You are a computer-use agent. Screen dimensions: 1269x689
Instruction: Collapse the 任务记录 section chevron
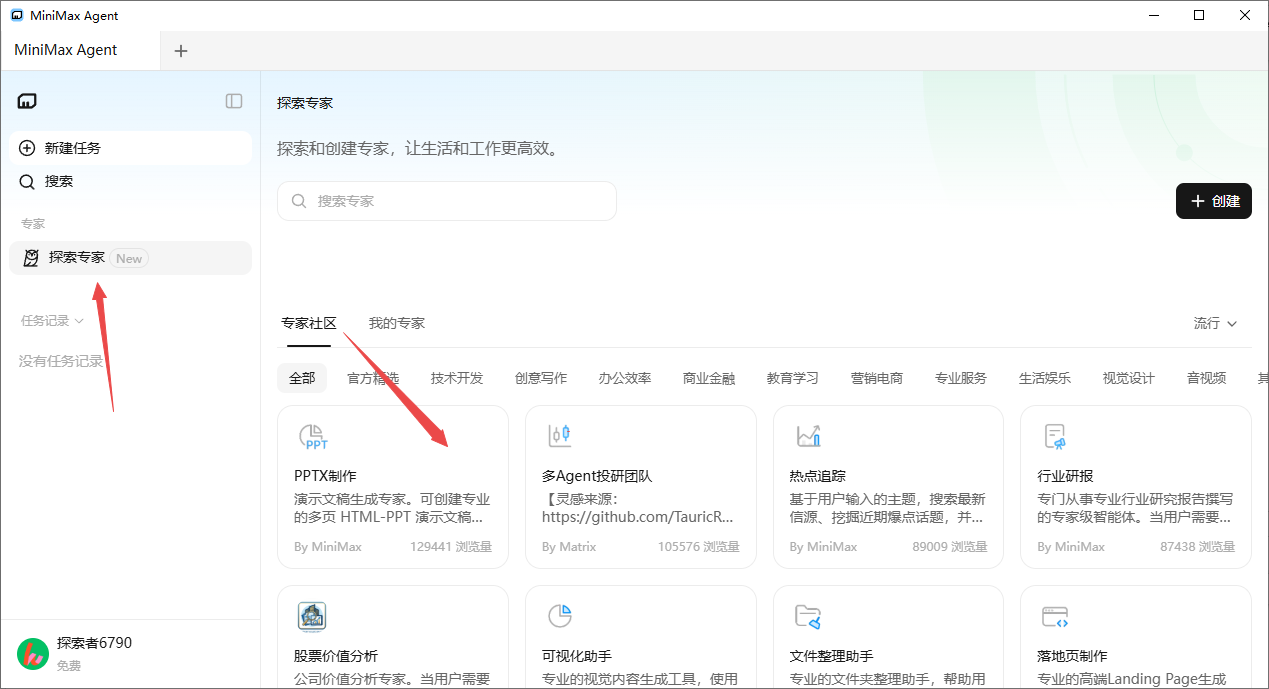[x=79, y=321]
